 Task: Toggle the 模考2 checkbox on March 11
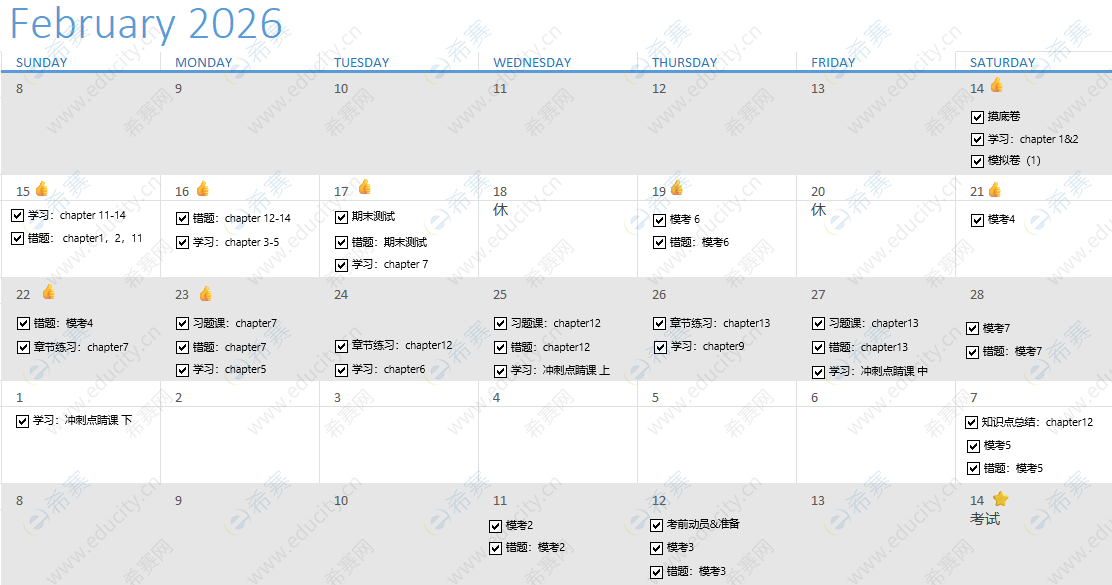point(495,526)
